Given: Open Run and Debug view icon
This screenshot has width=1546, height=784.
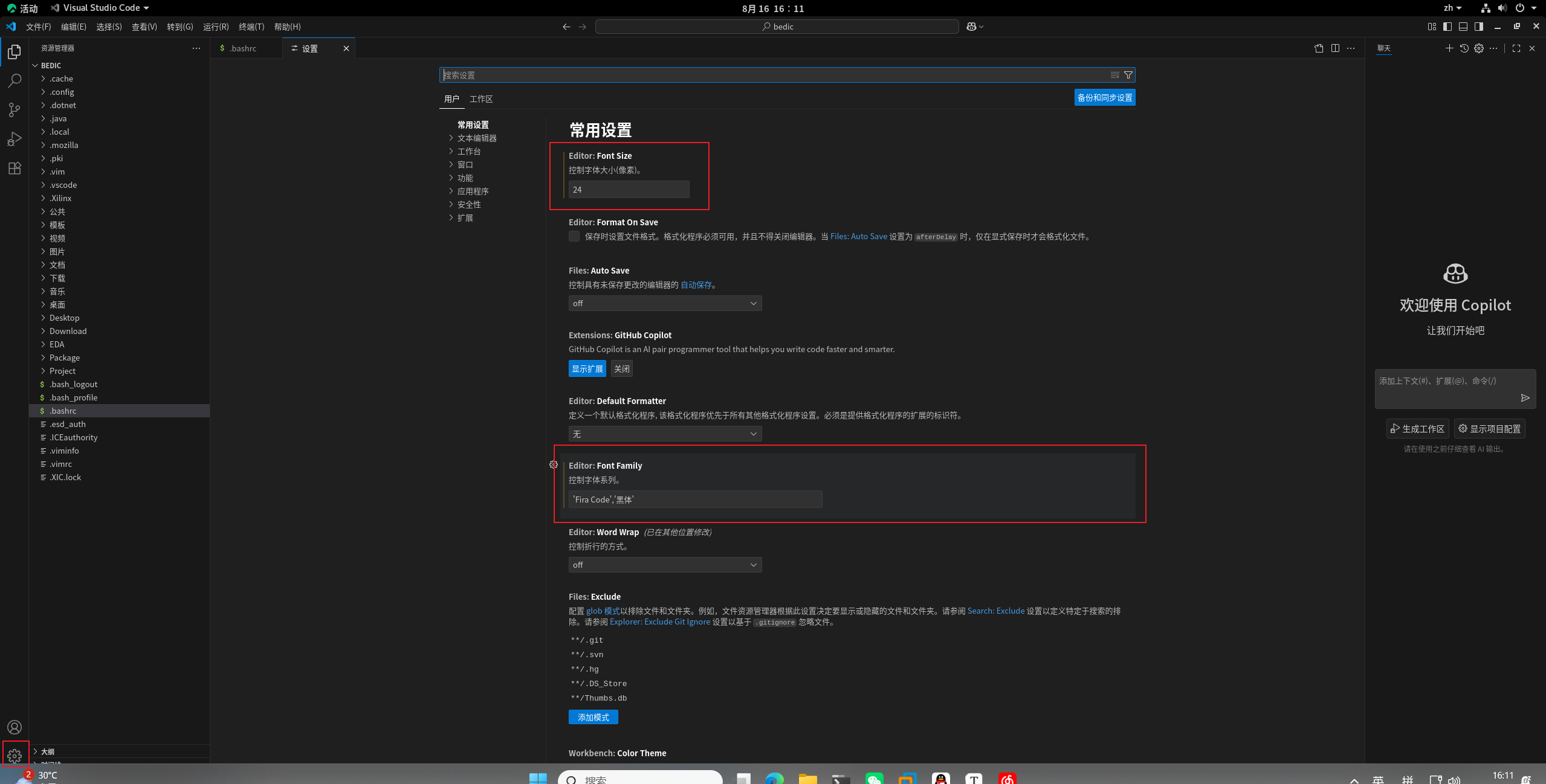Looking at the screenshot, I should 15,139.
